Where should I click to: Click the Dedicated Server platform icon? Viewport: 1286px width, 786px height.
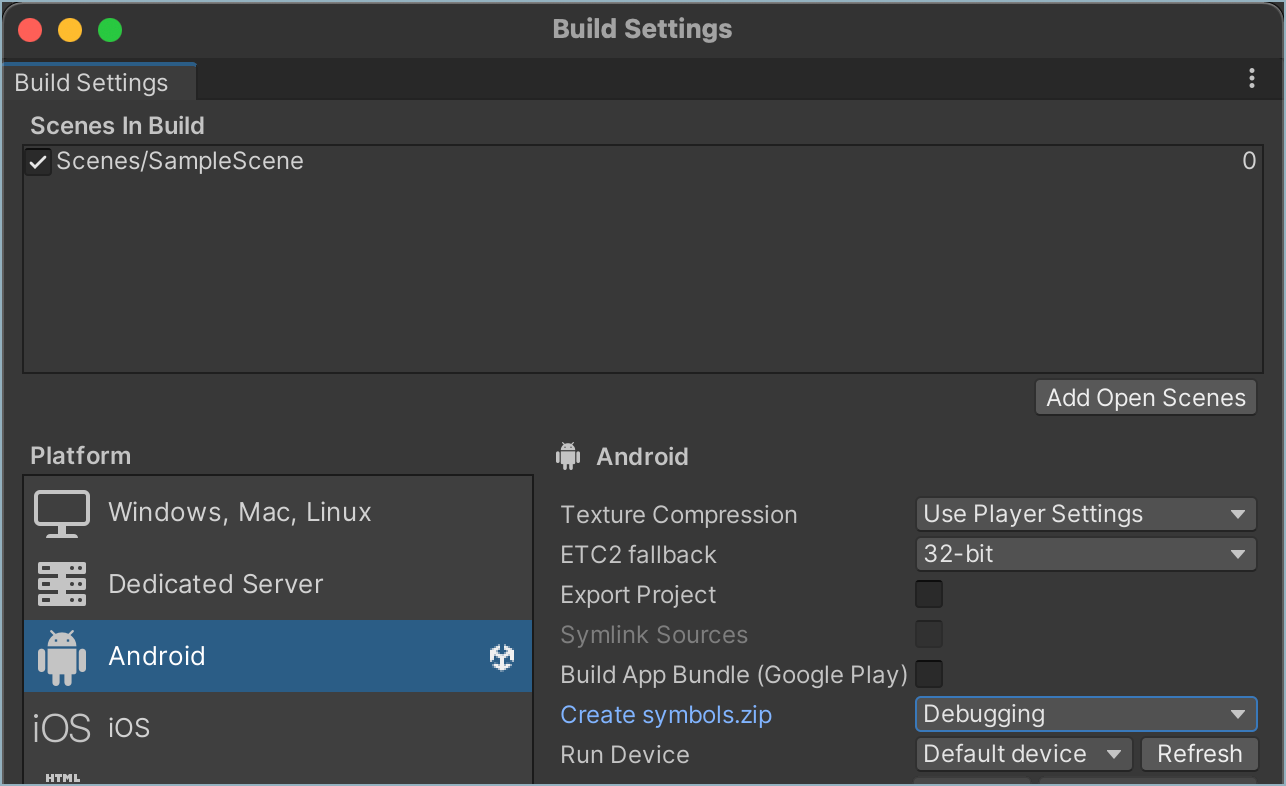click(x=62, y=584)
